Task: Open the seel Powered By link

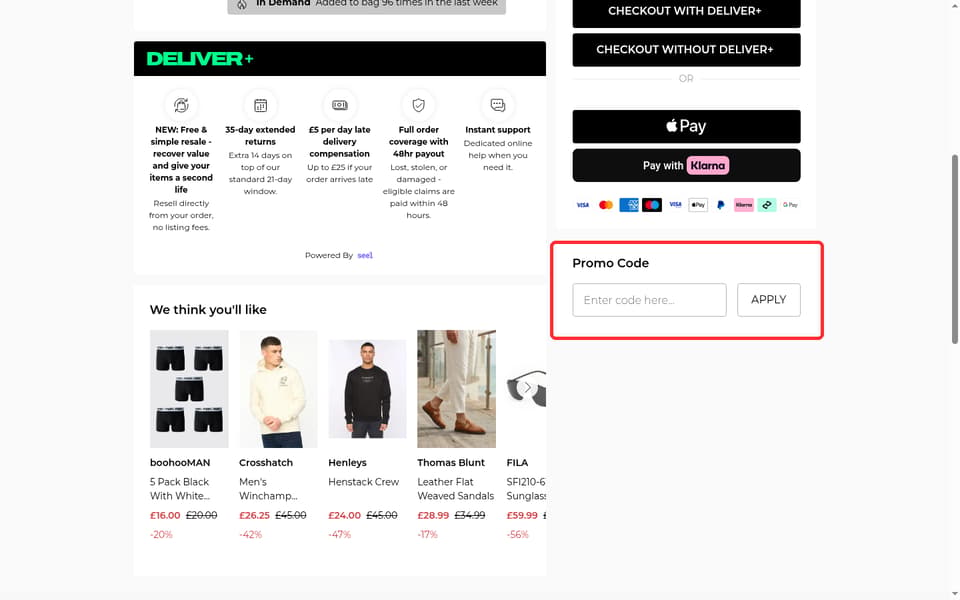Action: click(365, 255)
